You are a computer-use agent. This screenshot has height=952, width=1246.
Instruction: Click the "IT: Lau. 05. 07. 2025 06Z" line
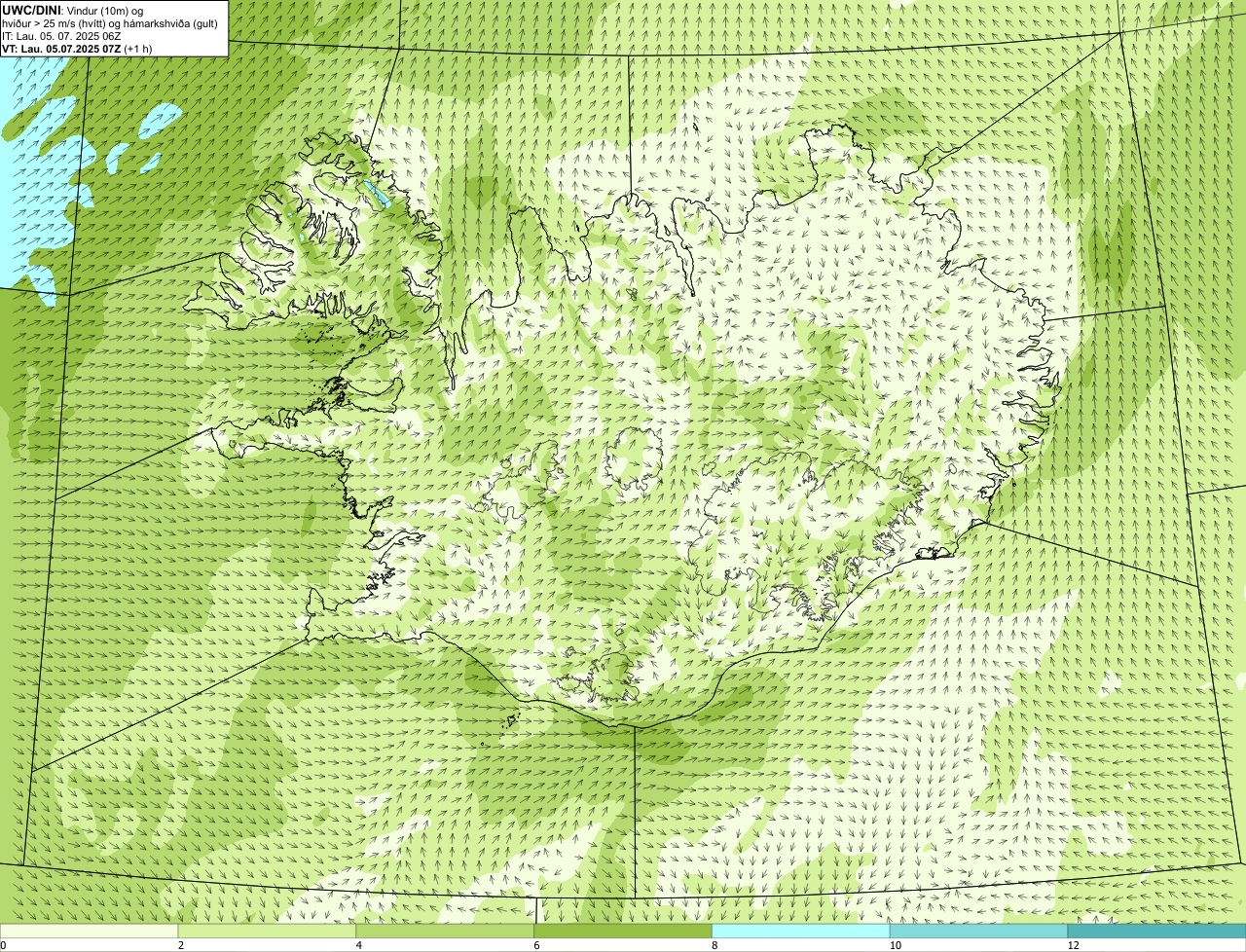click(61, 36)
